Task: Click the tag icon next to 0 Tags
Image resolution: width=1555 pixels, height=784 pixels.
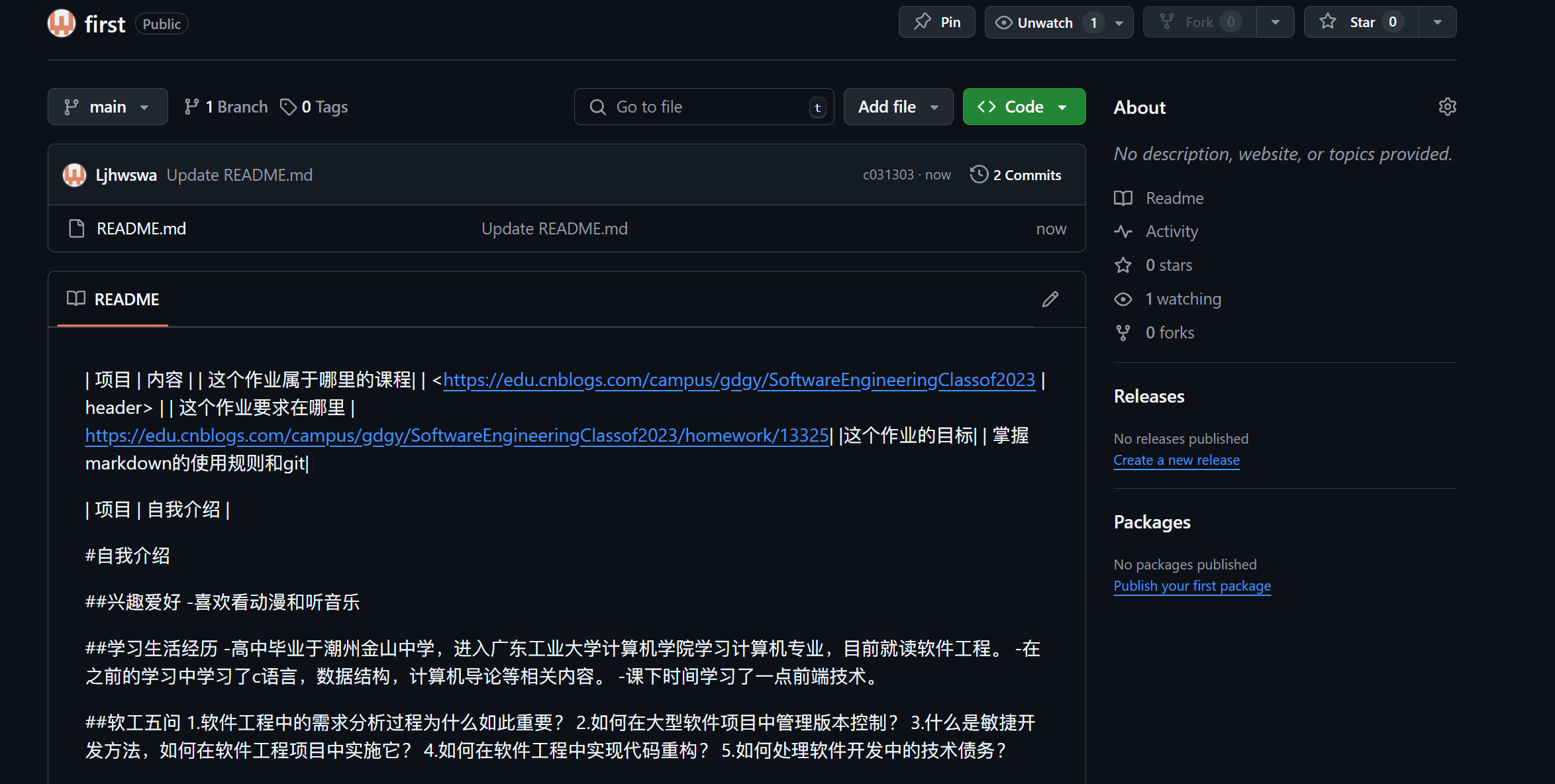Action: click(x=288, y=107)
